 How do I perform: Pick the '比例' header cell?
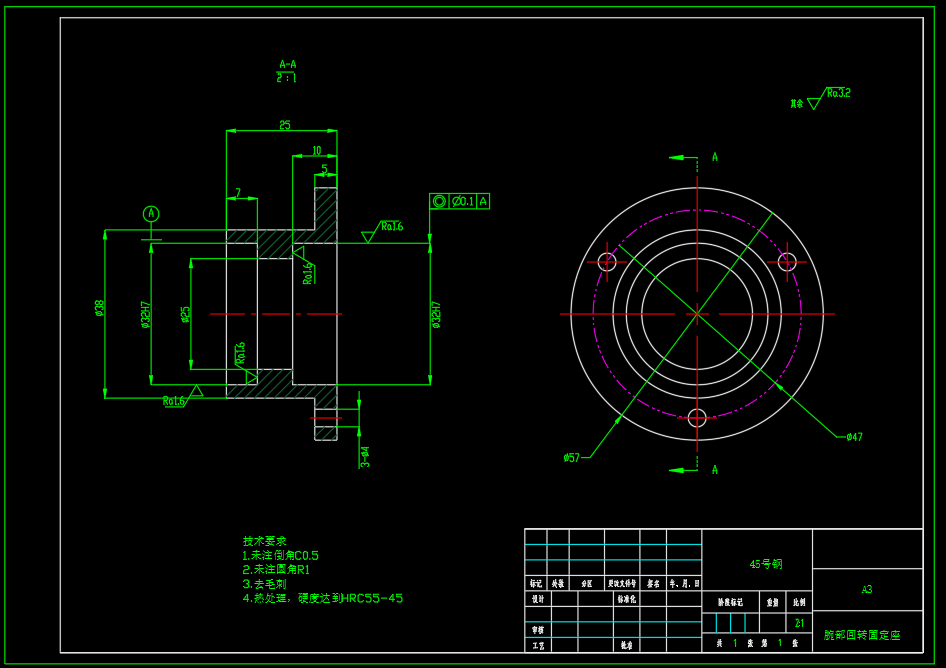[x=799, y=602]
